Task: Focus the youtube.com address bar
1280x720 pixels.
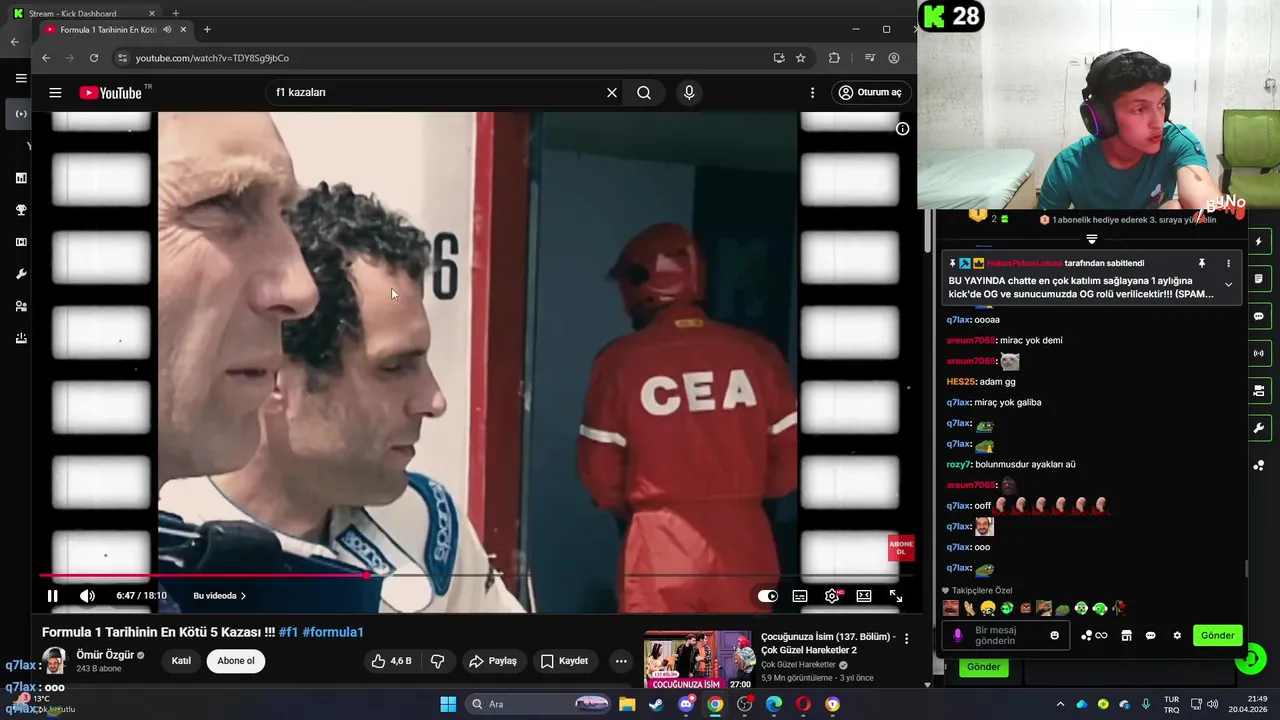Action: coord(440,58)
